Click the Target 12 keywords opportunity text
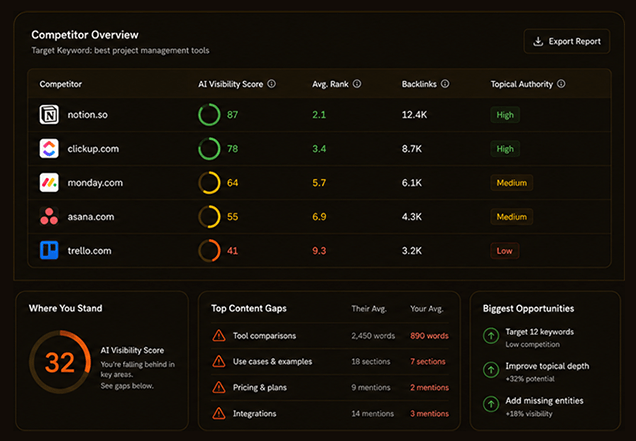Viewport: 636px width, 441px height. click(539, 332)
